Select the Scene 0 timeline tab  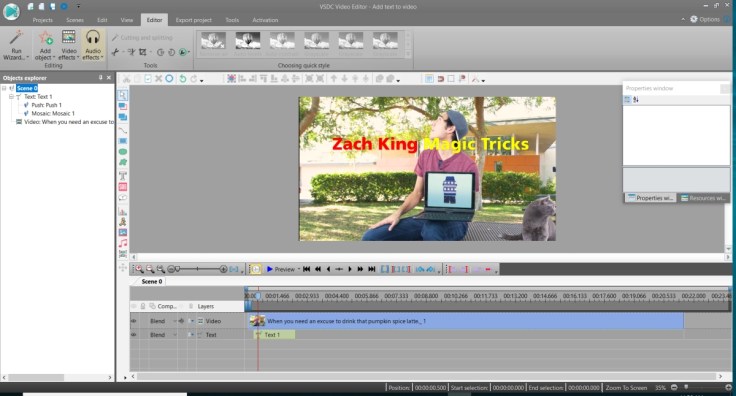pyautogui.click(x=151, y=282)
